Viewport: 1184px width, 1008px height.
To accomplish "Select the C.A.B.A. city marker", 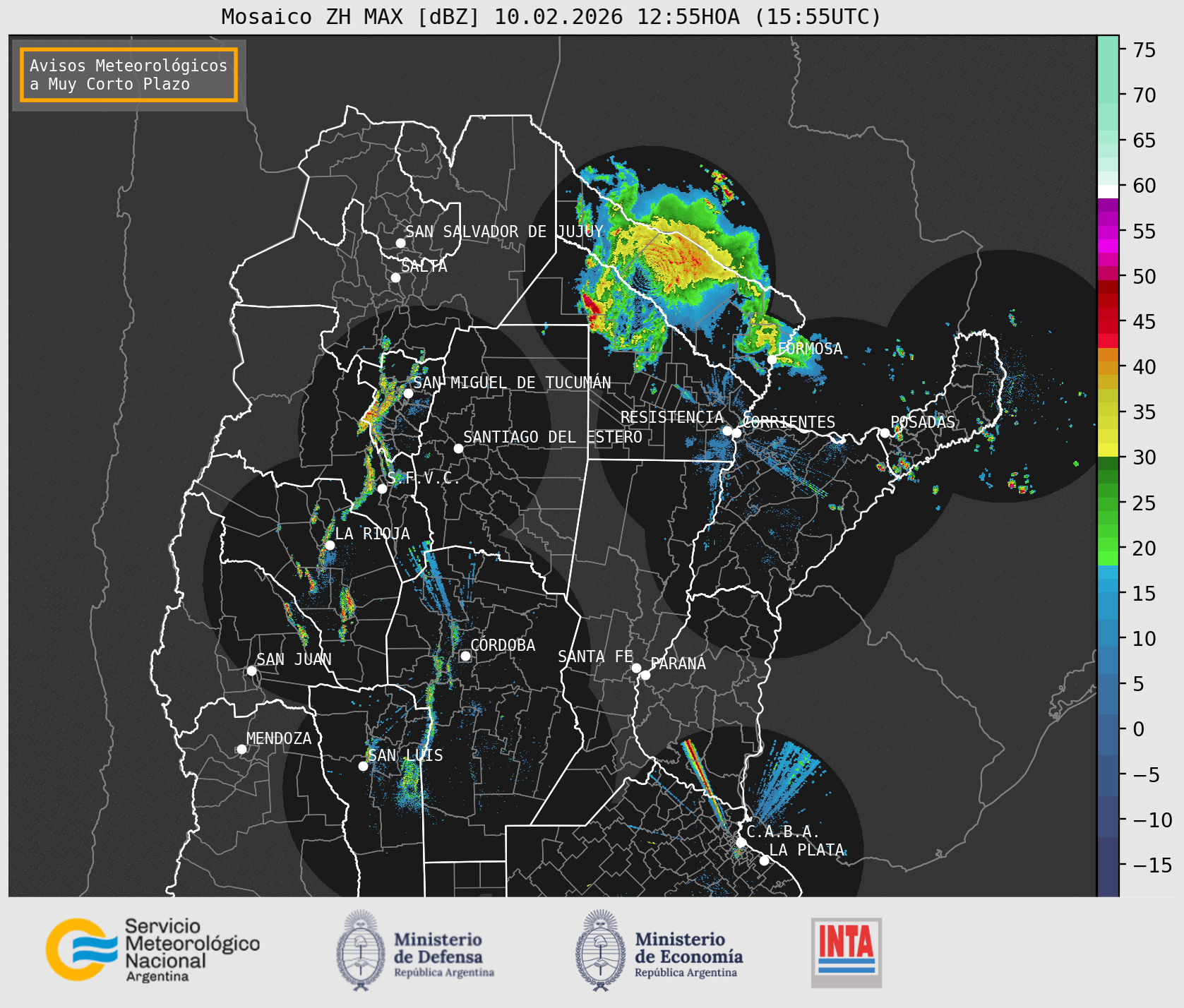I will [741, 842].
